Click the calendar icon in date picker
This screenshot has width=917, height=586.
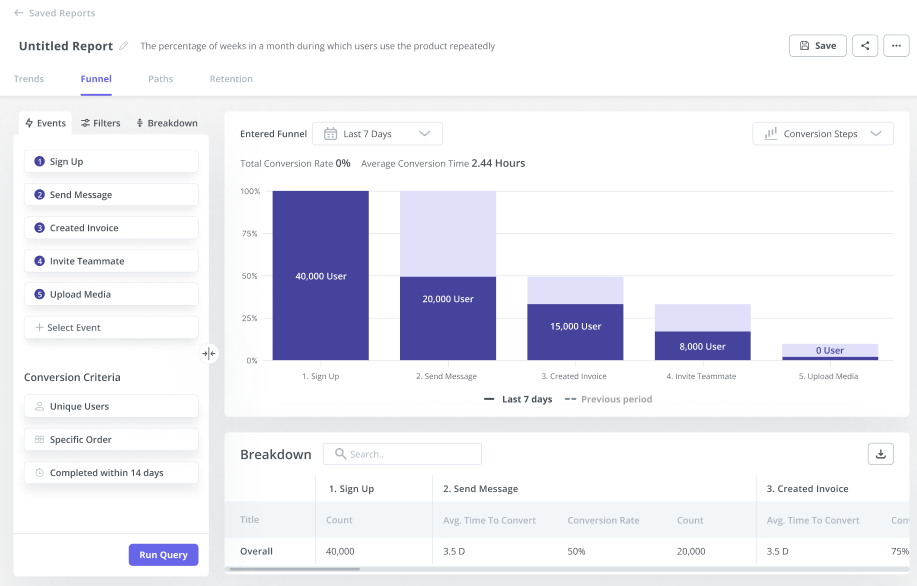point(330,134)
